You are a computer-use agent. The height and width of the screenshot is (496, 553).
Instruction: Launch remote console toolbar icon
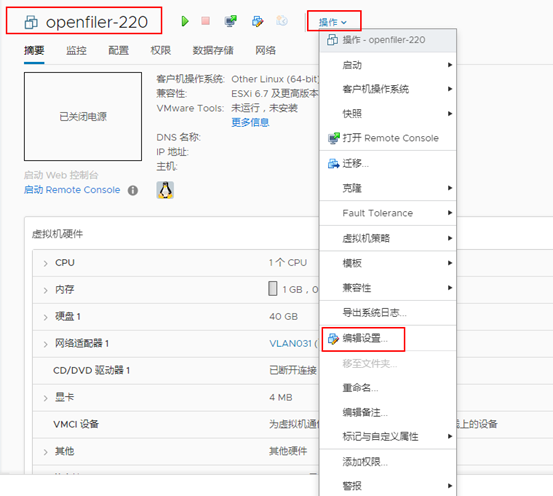coord(231,21)
